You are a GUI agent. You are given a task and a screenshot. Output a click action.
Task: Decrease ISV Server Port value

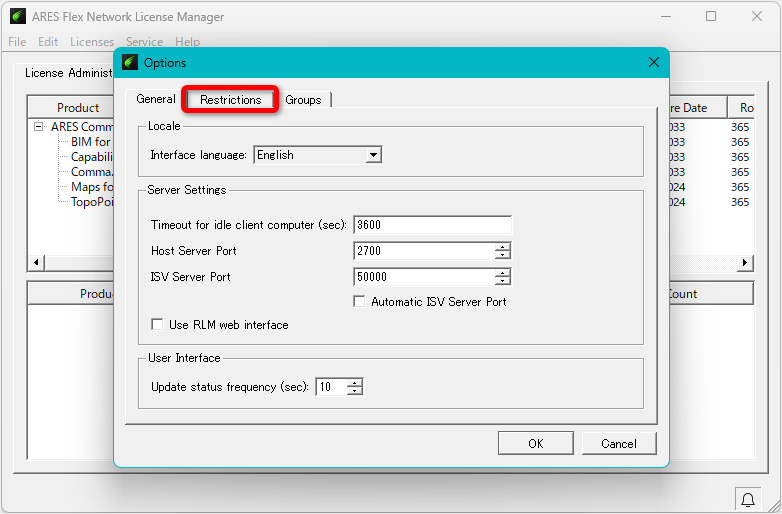[503, 281]
